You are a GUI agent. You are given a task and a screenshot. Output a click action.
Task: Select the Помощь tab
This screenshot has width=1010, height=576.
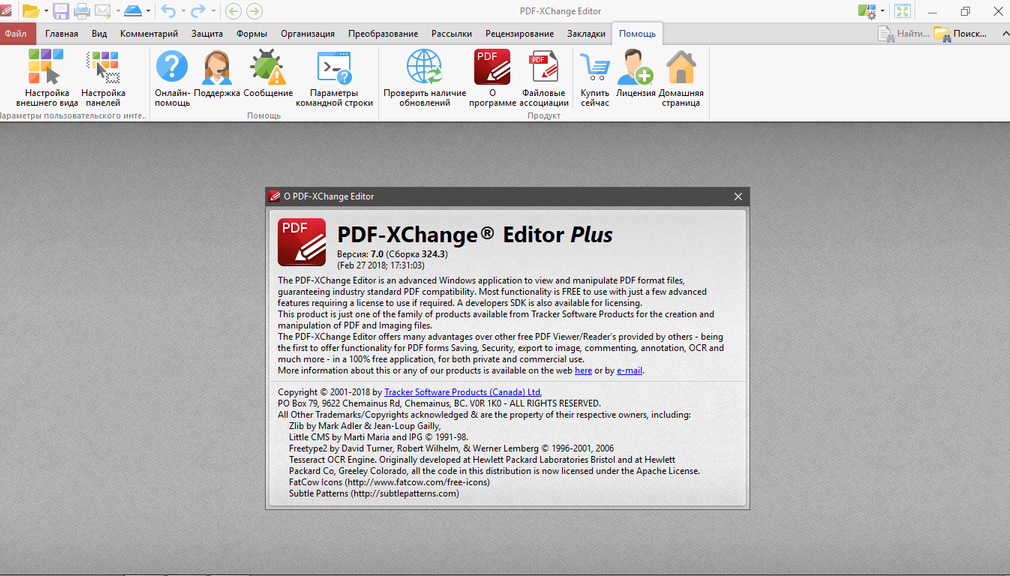(x=637, y=34)
